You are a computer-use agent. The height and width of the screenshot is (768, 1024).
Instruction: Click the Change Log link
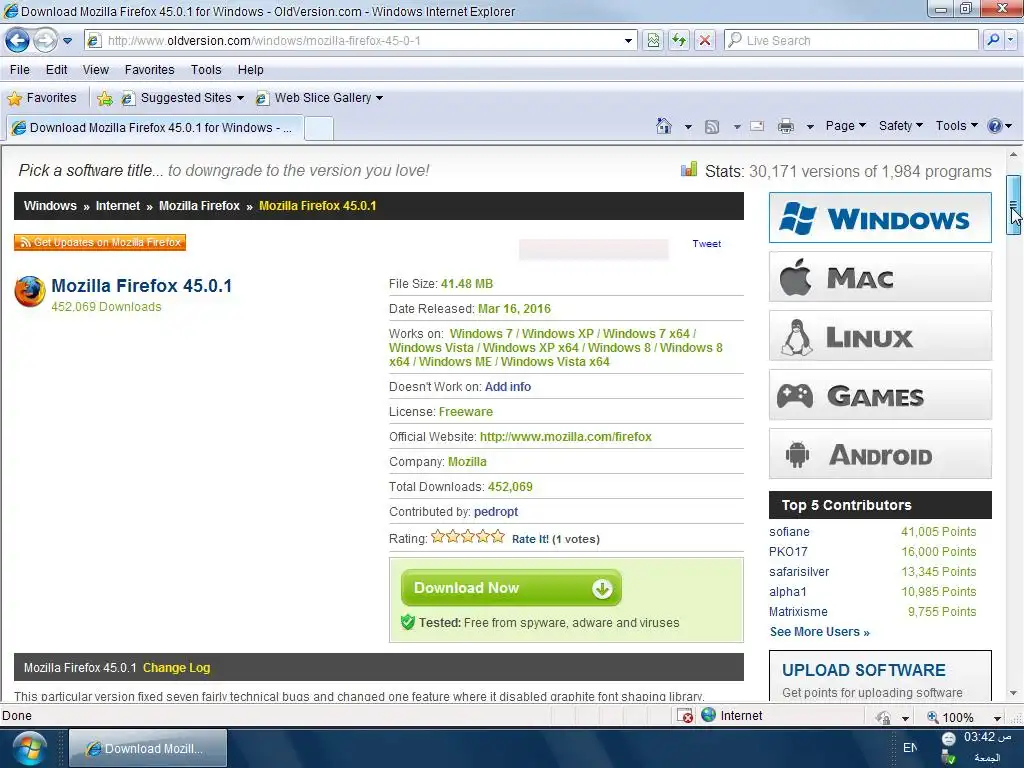176,668
